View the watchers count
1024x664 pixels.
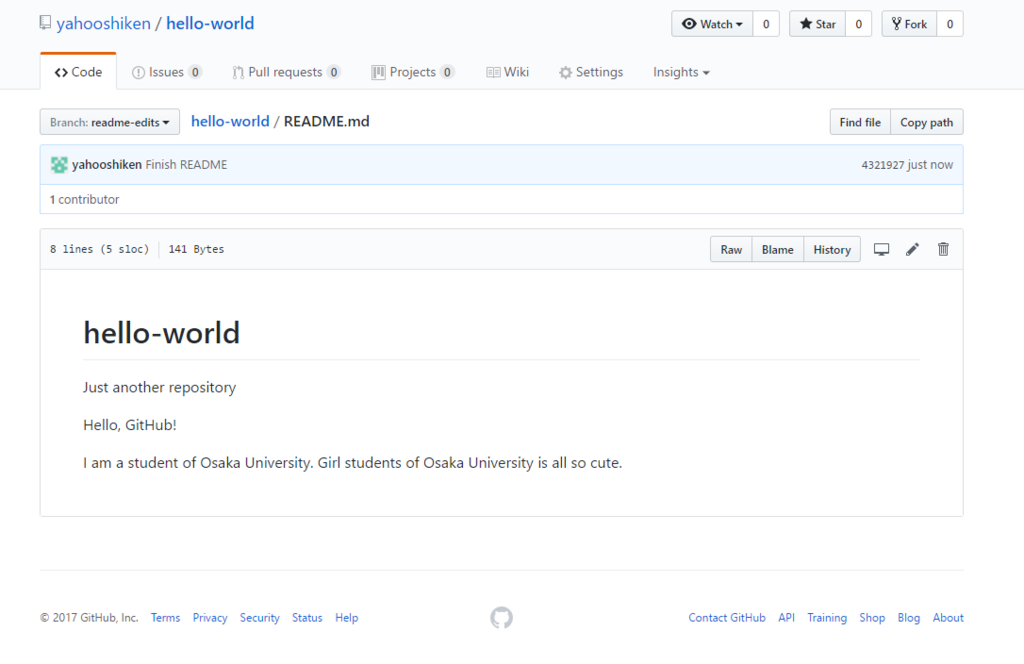point(766,24)
